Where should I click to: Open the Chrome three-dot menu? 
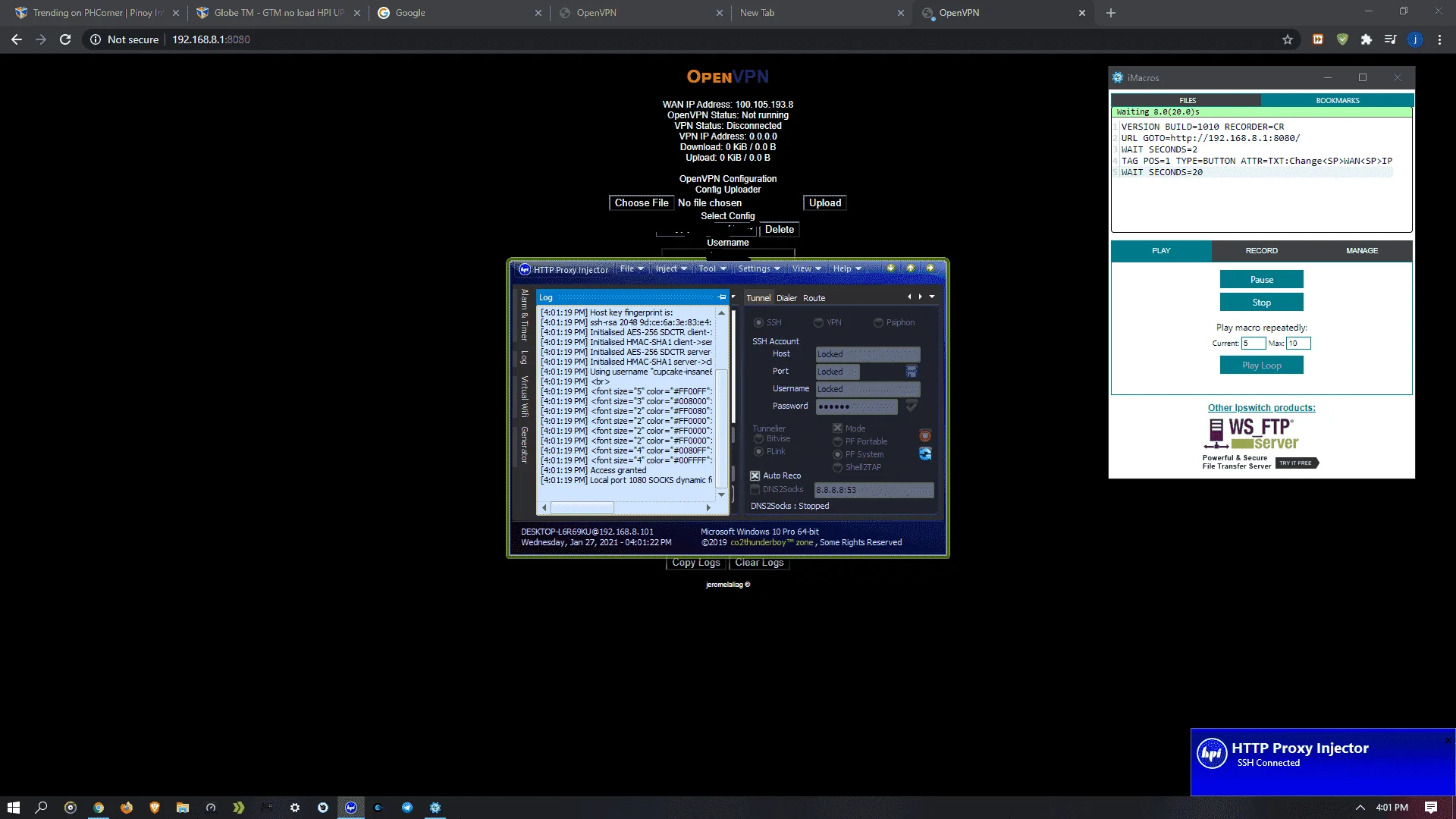(1439, 39)
